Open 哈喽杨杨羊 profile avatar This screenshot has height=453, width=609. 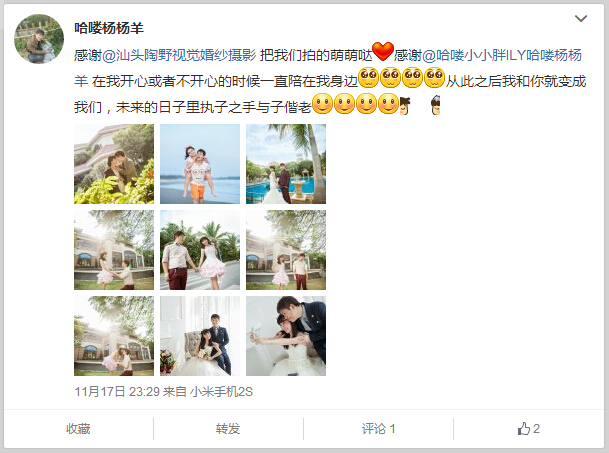39,39
